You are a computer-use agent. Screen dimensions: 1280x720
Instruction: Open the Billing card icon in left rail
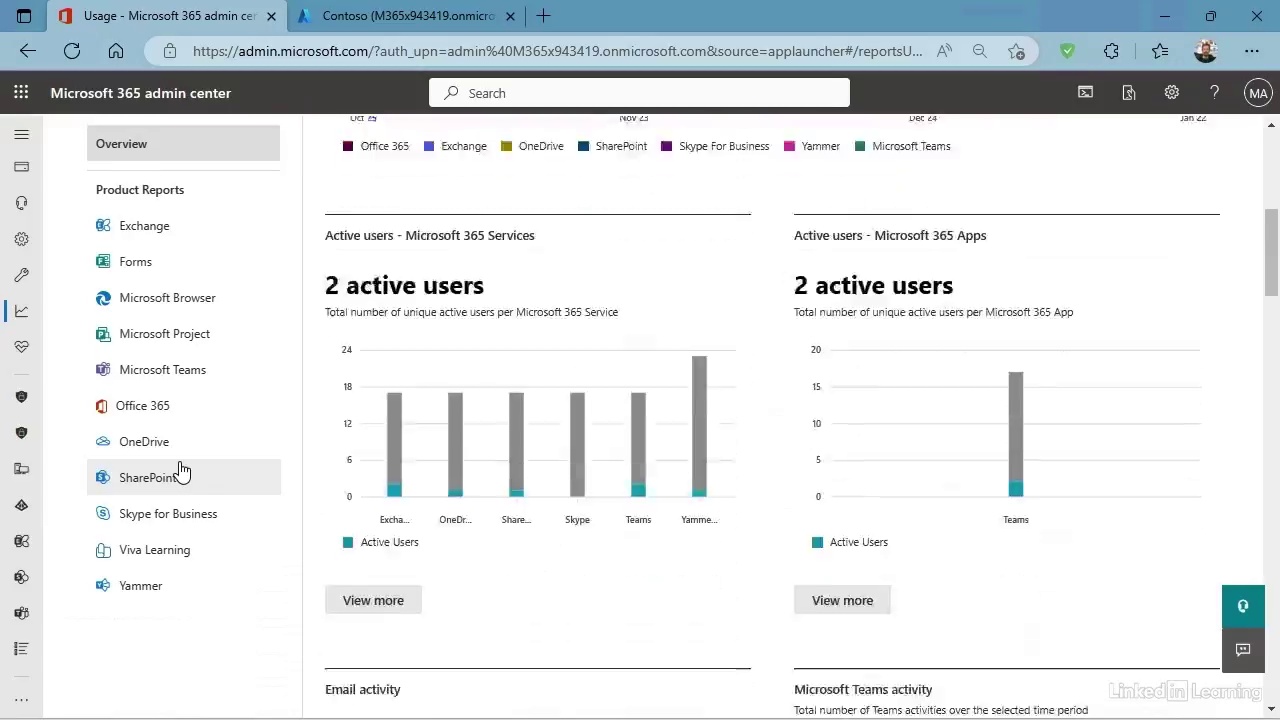(x=21, y=167)
